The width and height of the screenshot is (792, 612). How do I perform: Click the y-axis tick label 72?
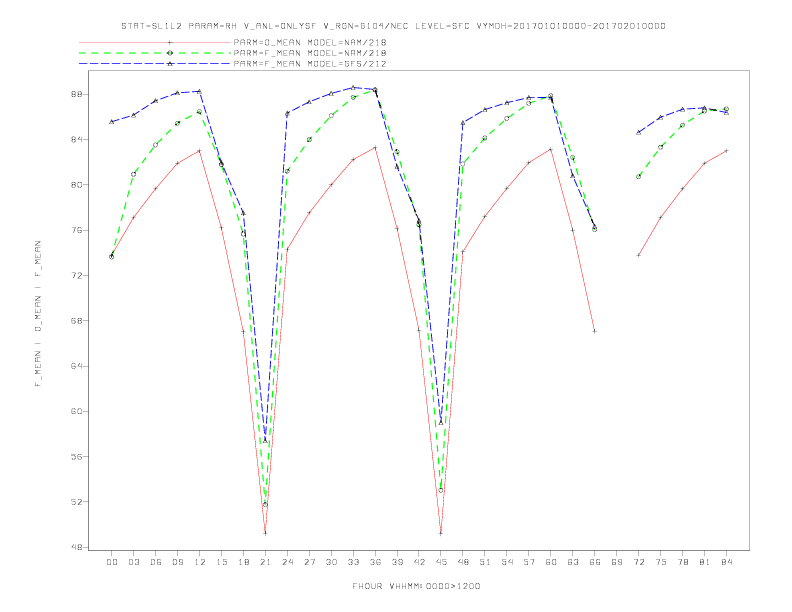point(78,276)
